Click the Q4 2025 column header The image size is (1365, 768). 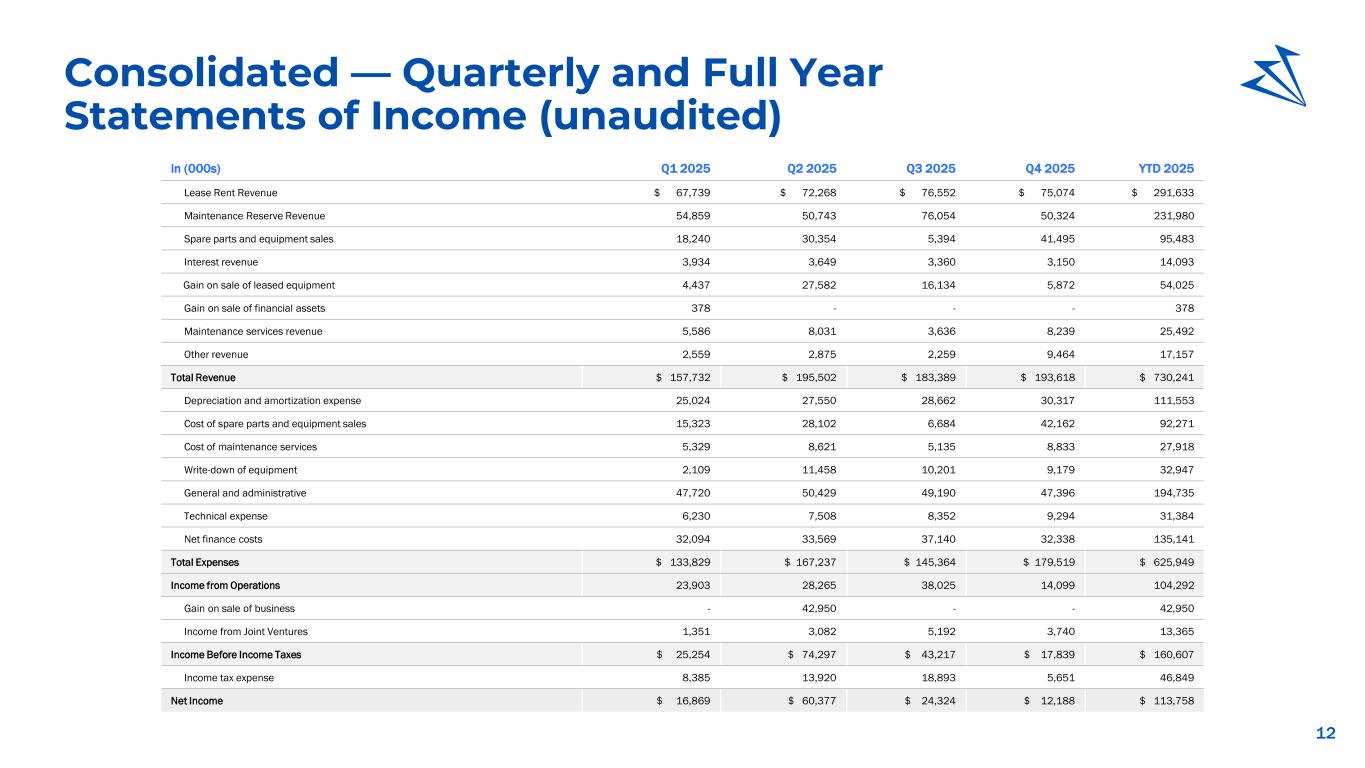[x=1048, y=169]
